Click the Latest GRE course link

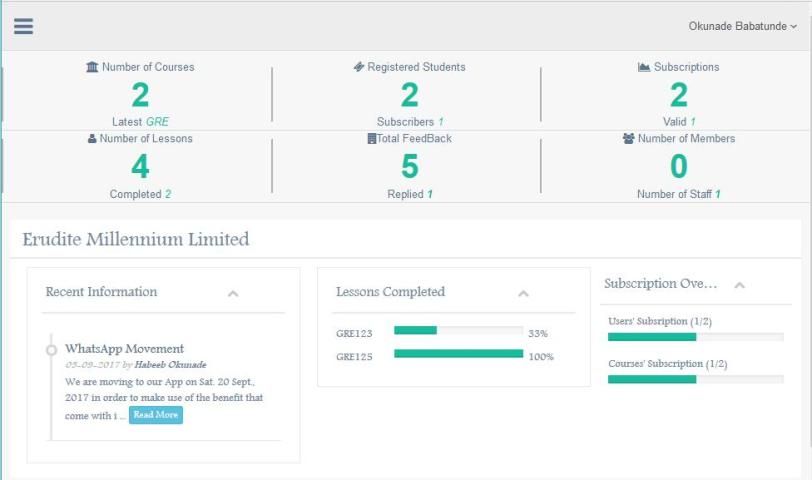157,122
